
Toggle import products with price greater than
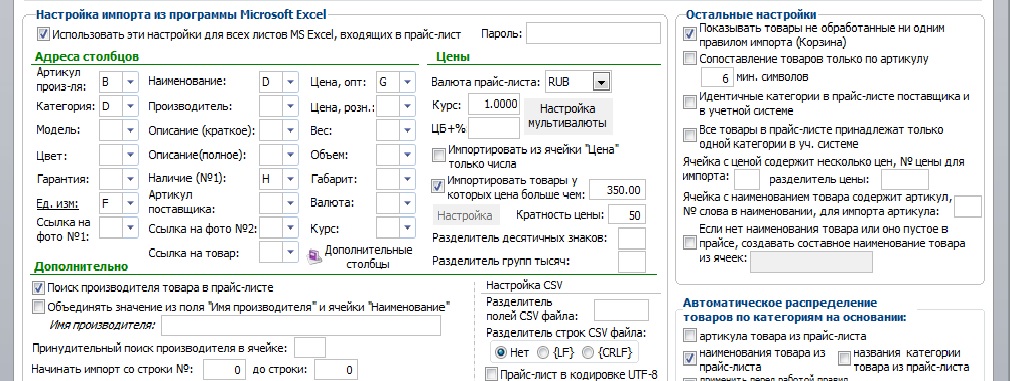pyautogui.click(x=439, y=186)
